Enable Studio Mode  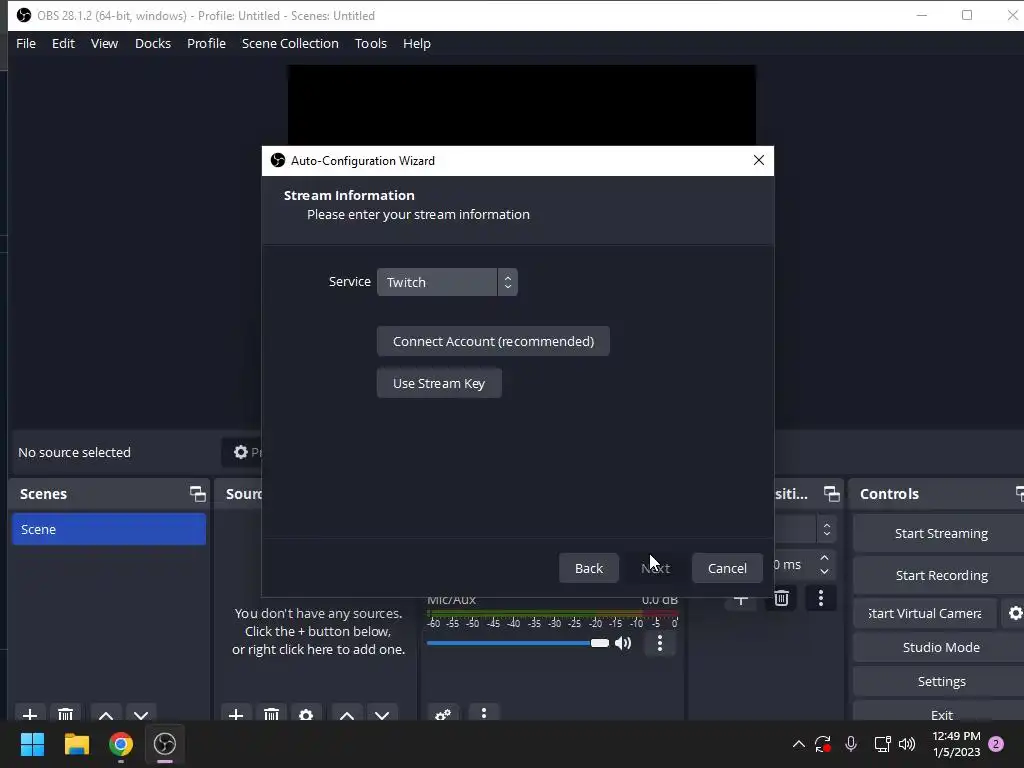pyautogui.click(x=940, y=647)
